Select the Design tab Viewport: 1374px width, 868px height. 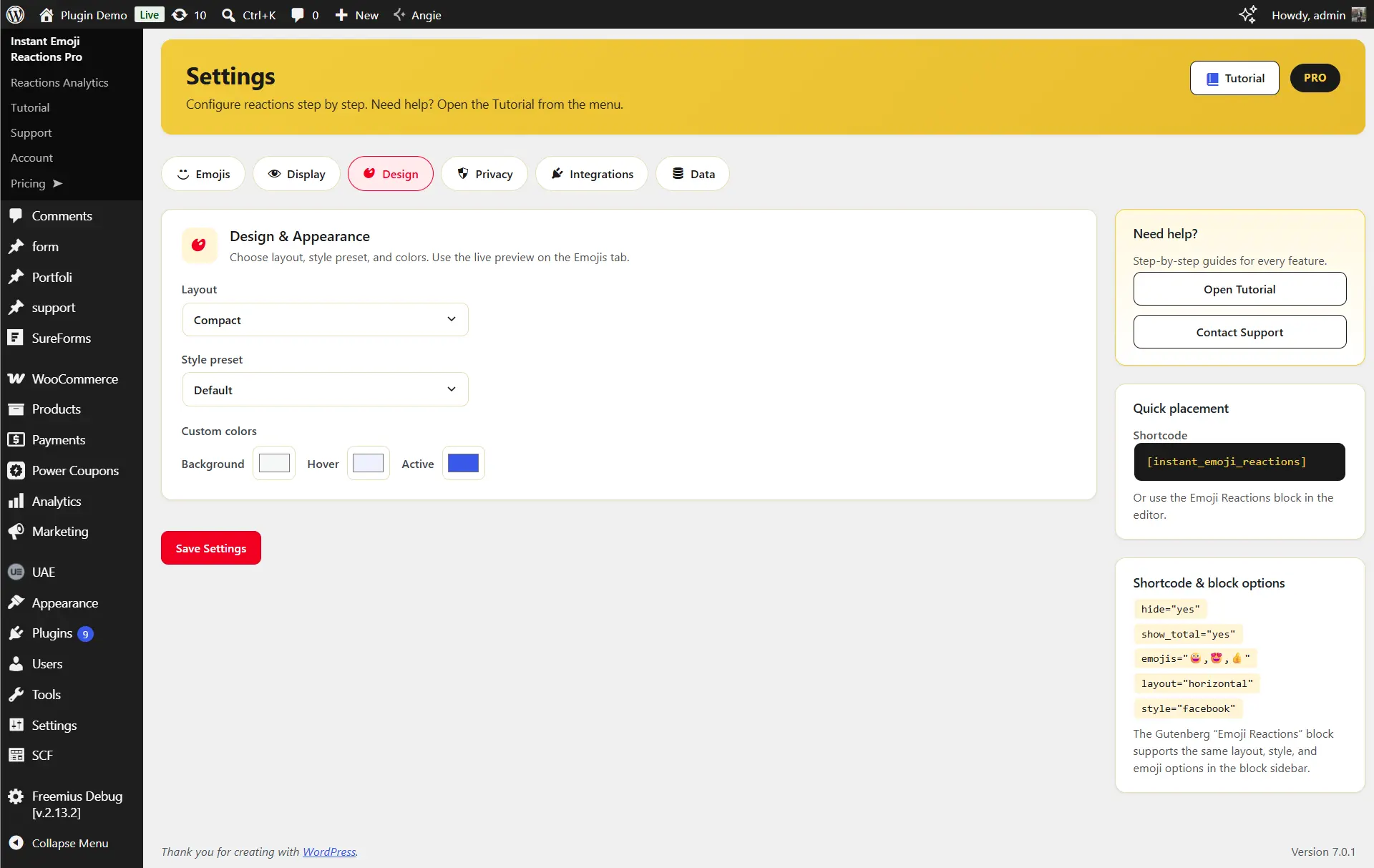click(x=391, y=174)
